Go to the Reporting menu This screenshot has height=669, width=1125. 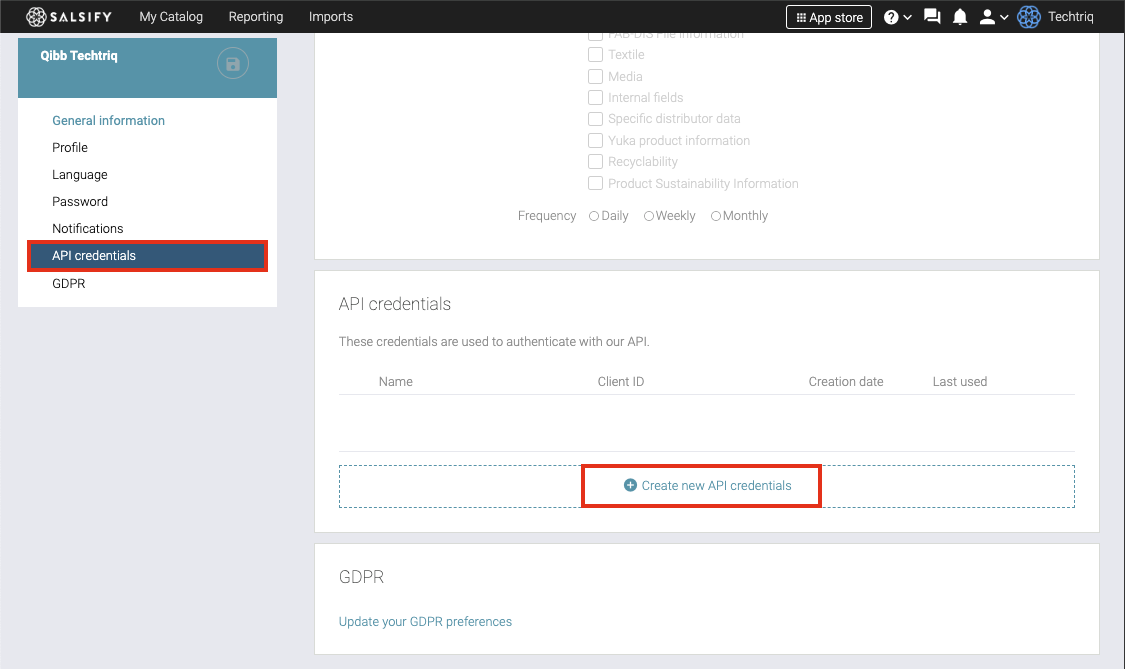(256, 17)
